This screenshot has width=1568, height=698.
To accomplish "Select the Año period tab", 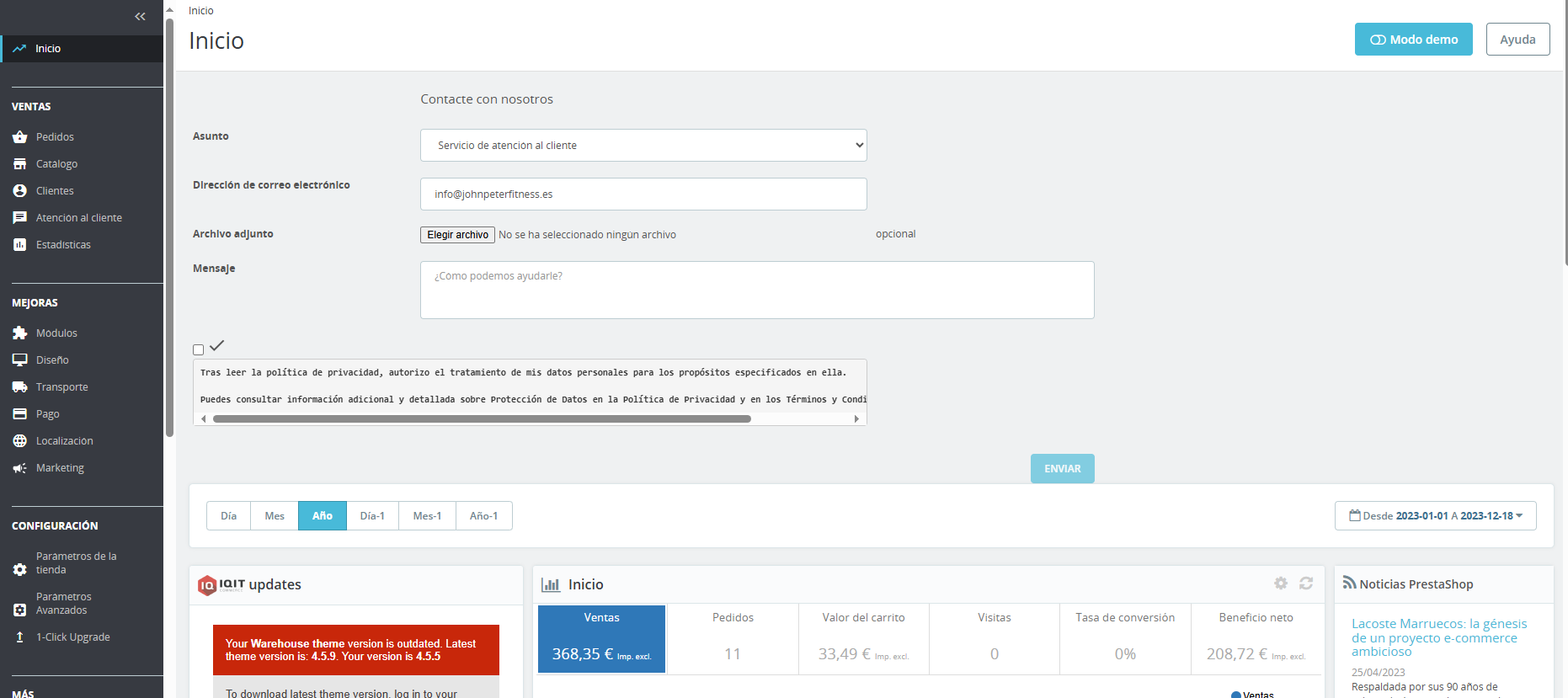I will [323, 516].
